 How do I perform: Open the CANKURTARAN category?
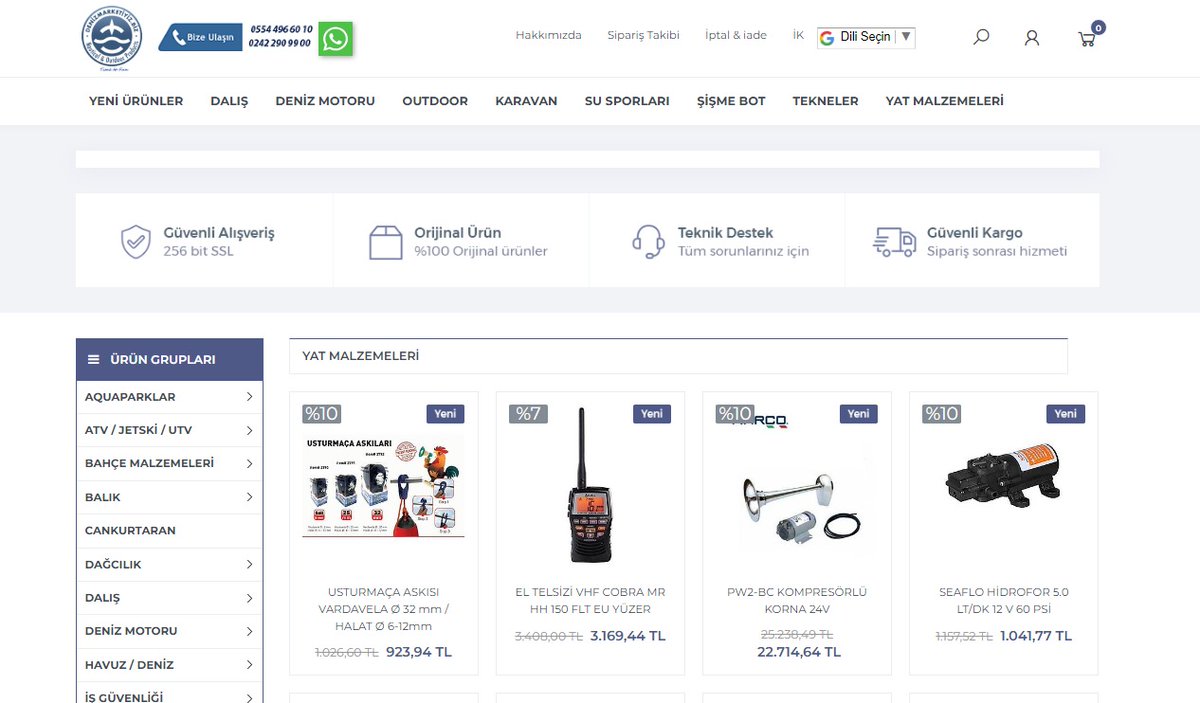(x=130, y=531)
